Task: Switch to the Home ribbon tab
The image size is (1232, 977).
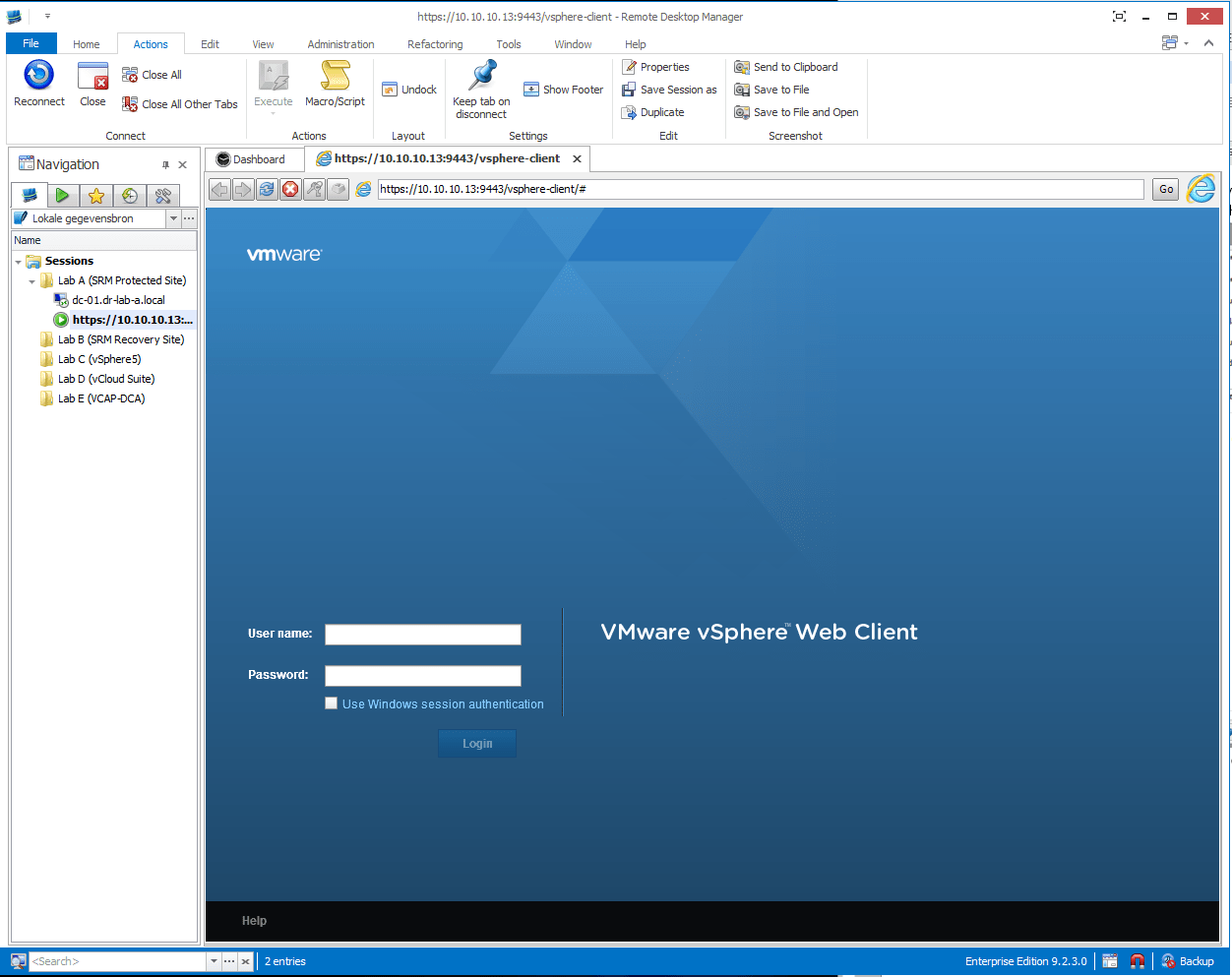Action: point(87,44)
